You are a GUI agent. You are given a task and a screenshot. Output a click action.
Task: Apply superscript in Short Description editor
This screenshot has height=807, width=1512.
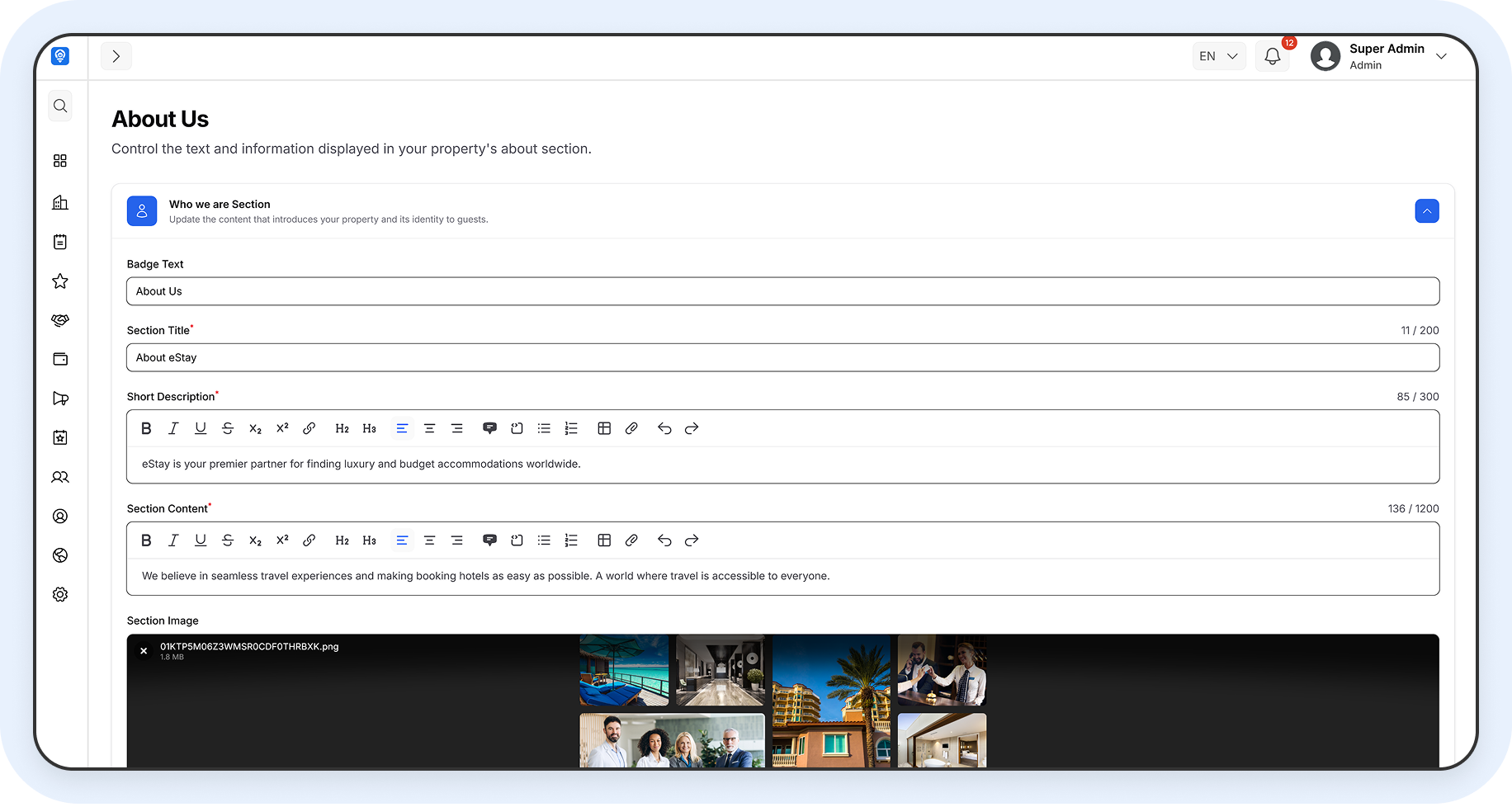282,428
